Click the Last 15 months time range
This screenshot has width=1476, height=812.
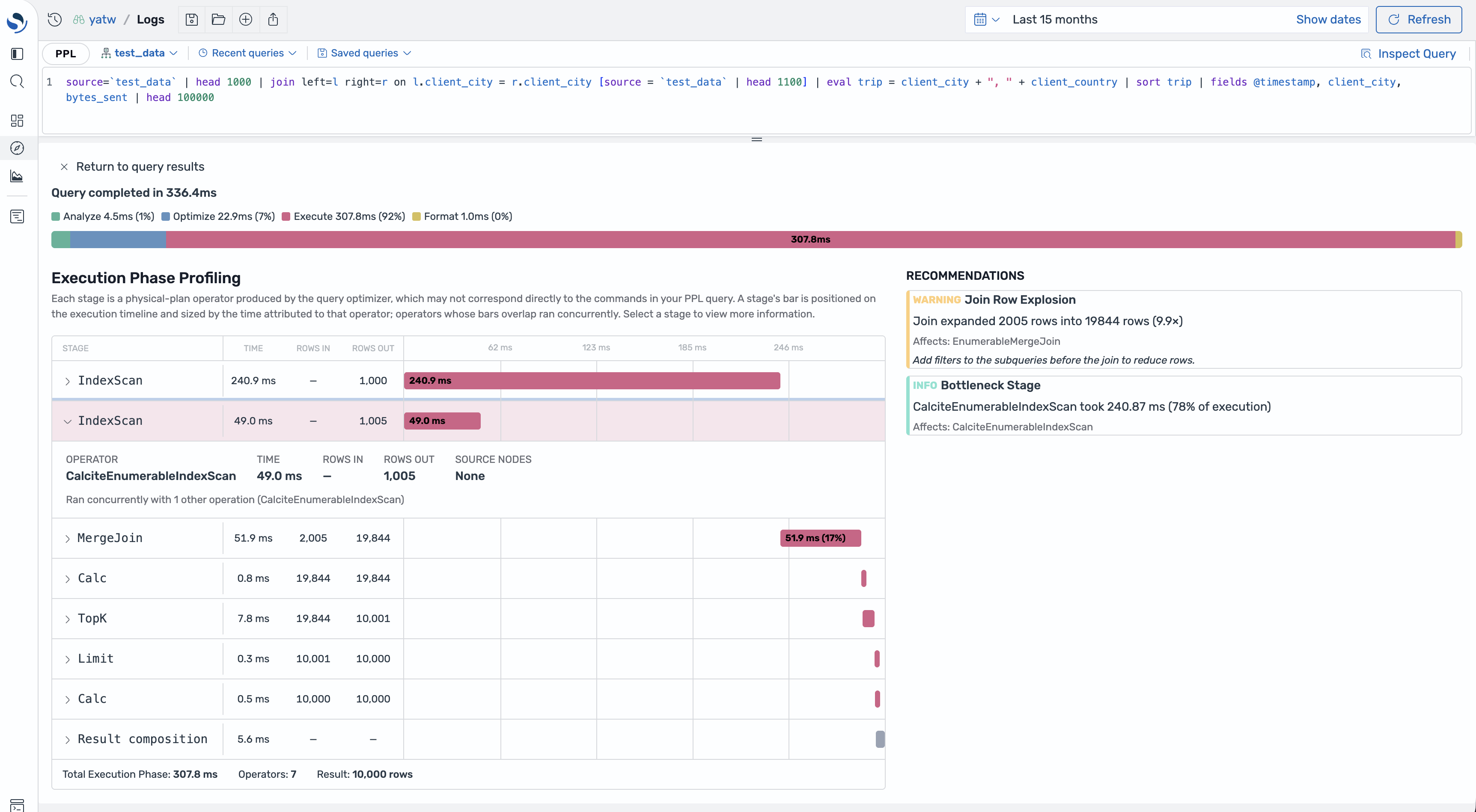1055,20
